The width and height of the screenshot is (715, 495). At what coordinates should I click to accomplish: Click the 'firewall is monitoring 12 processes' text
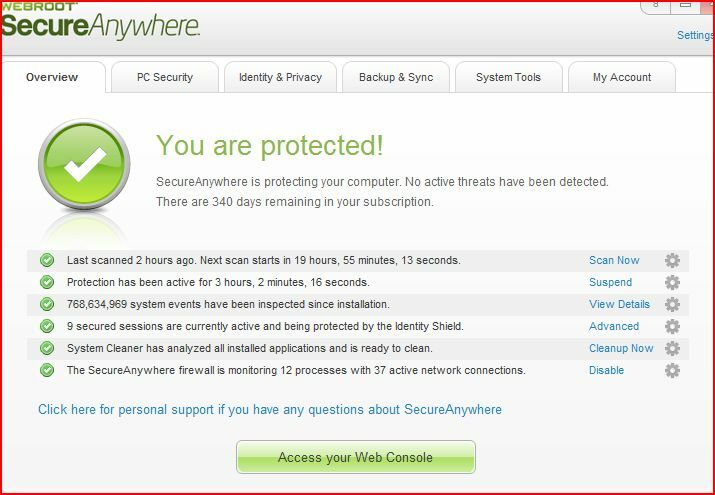(296, 370)
